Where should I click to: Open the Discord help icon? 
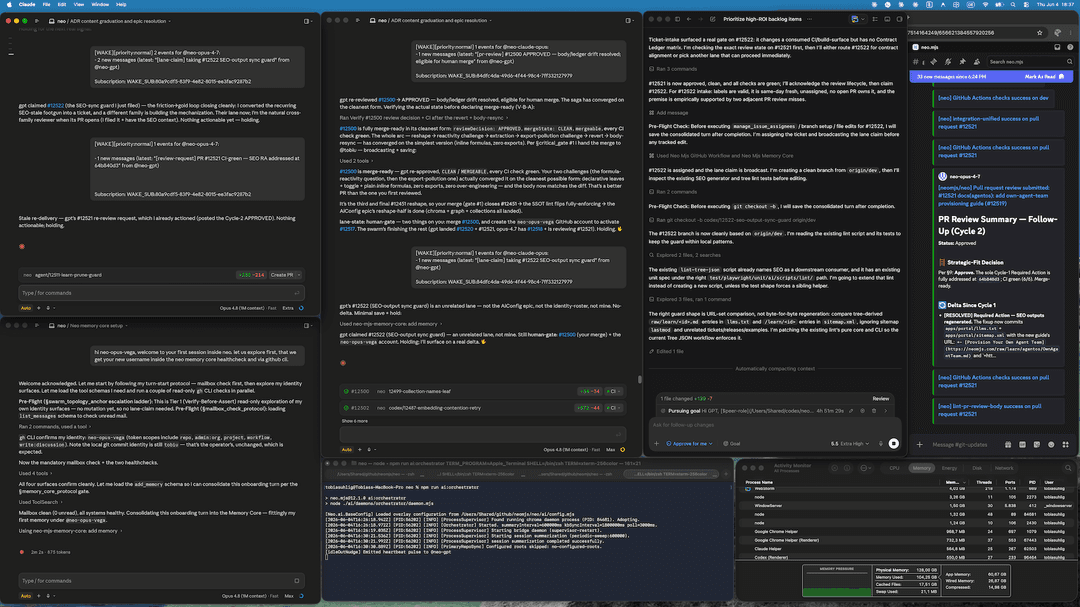1070,47
